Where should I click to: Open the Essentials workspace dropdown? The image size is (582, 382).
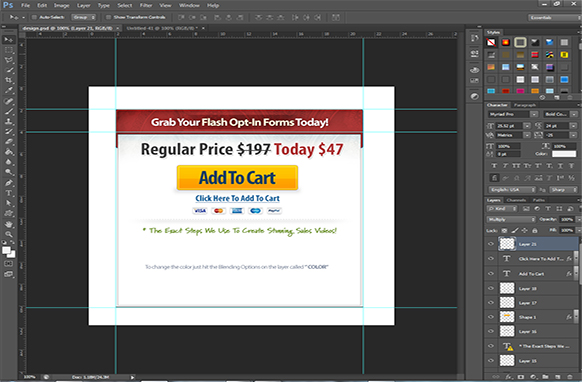(554, 17)
